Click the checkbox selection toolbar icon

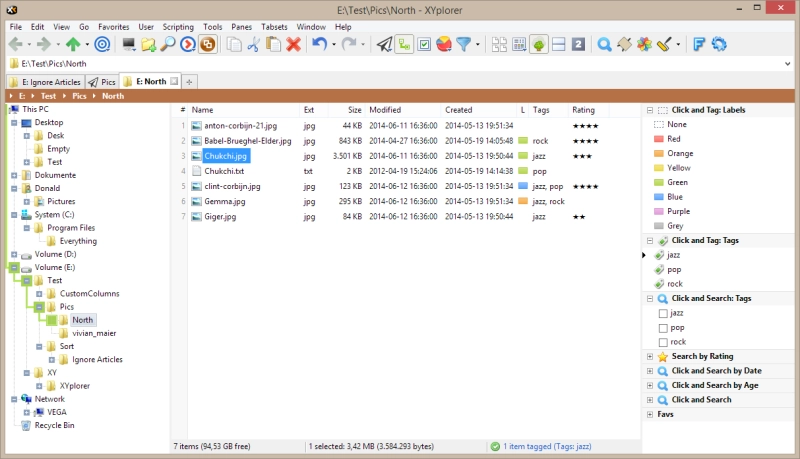(424, 44)
